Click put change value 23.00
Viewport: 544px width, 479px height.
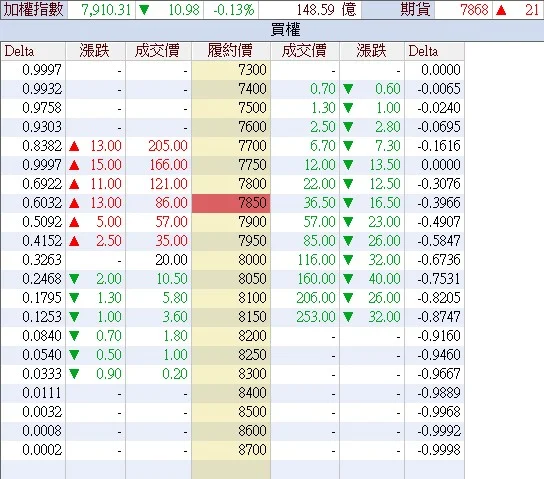384,222
